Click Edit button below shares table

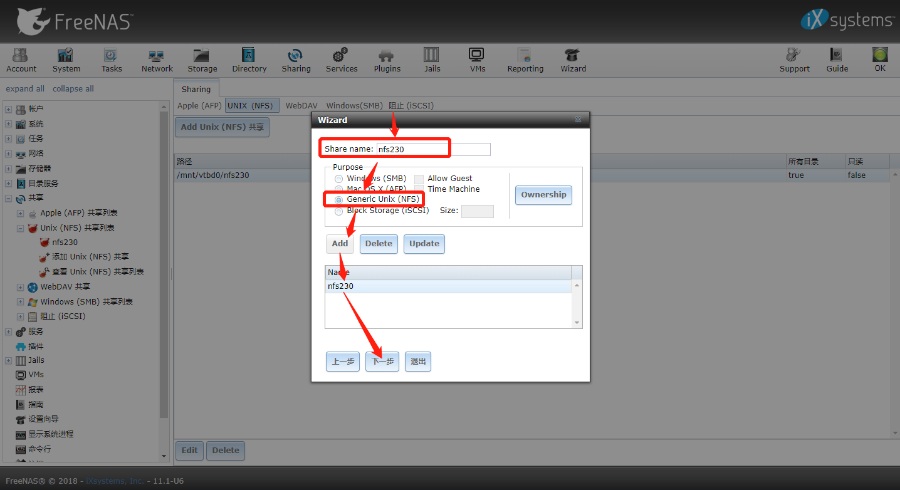tap(189, 450)
